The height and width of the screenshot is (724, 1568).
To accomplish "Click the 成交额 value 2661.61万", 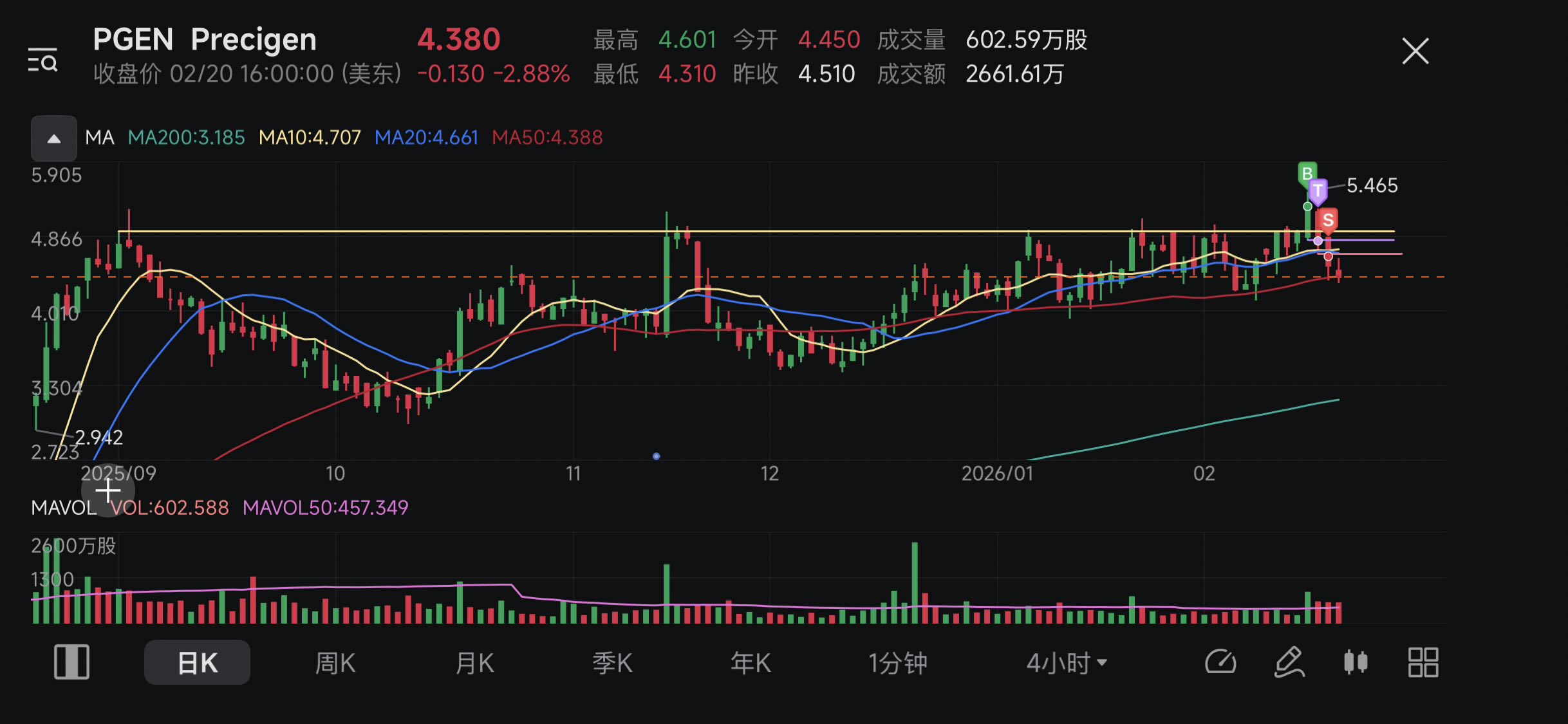I will (x=1015, y=74).
